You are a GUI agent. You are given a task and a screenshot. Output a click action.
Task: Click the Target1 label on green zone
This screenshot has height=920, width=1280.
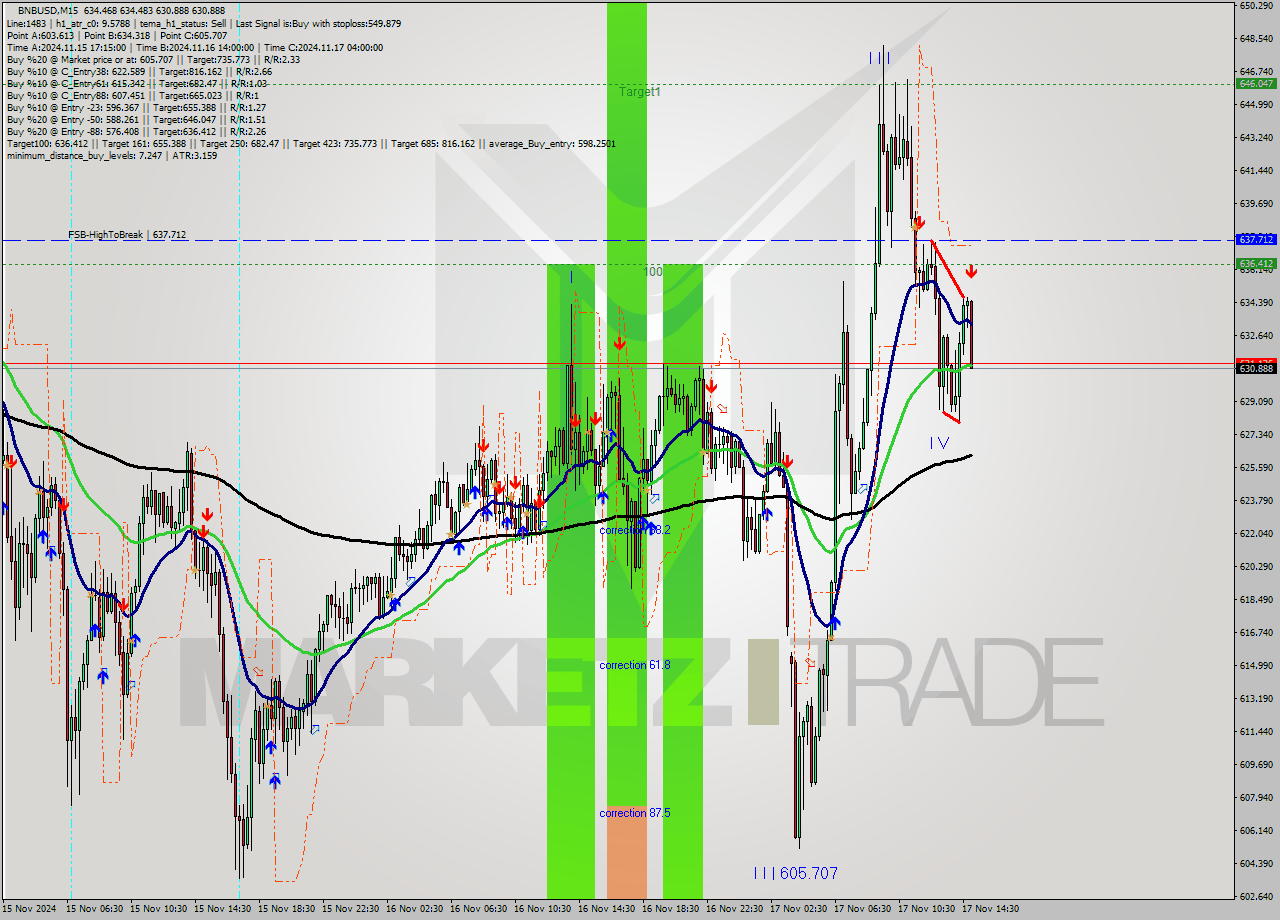[x=639, y=92]
